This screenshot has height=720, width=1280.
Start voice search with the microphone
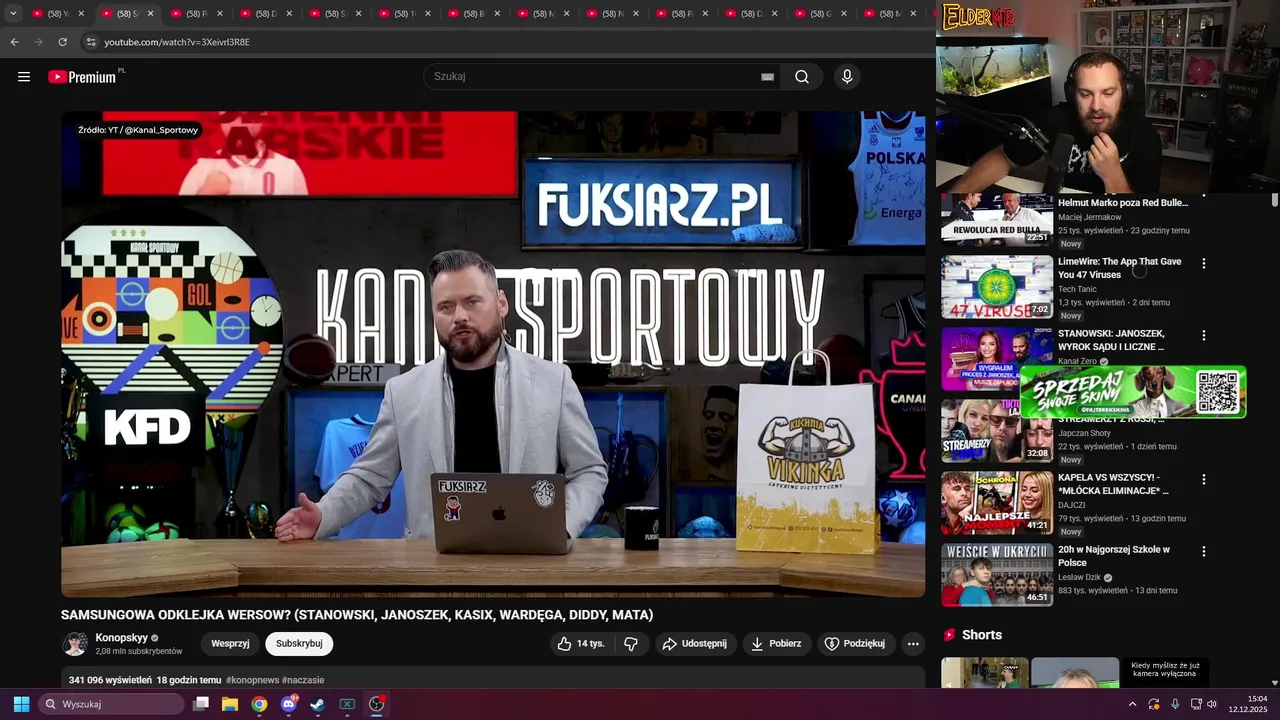pyautogui.click(x=847, y=77)
